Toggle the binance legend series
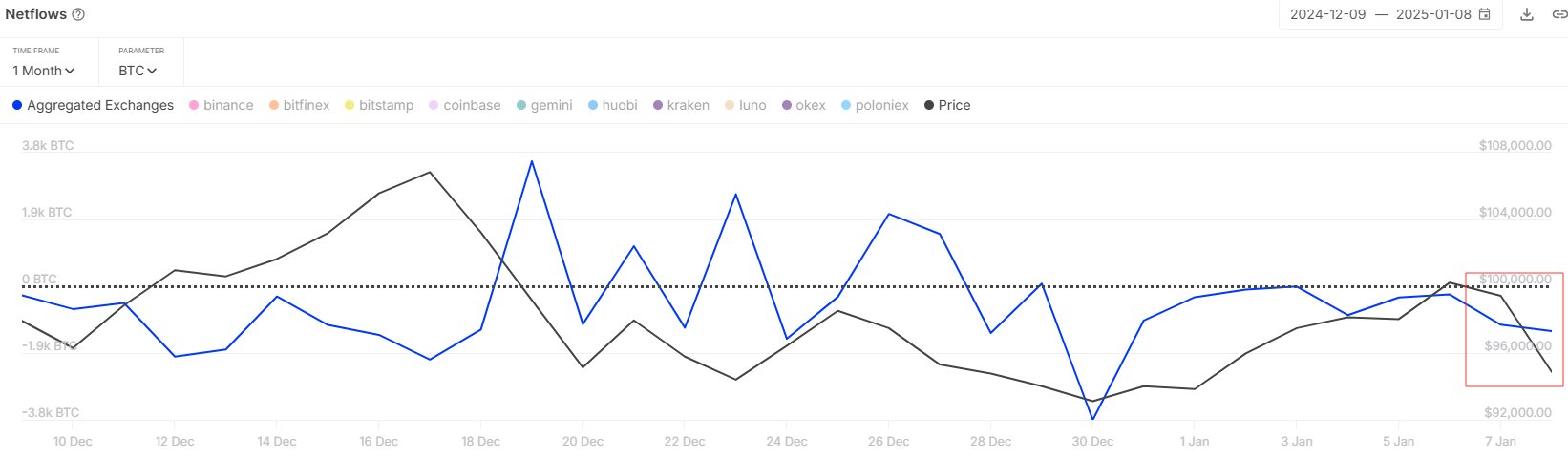1568x458 pixels. (x=221, y=105)
